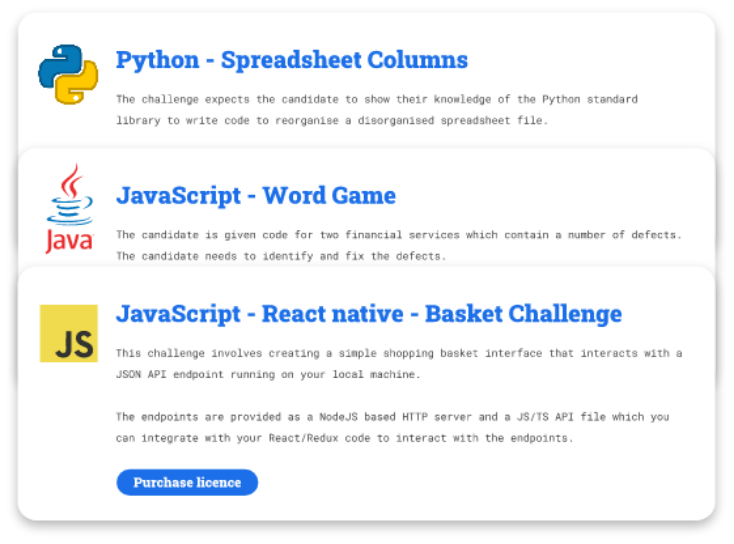Click the shopping basket interface description
Viewport: 734px width, 544px height.
tap(399, 363)
